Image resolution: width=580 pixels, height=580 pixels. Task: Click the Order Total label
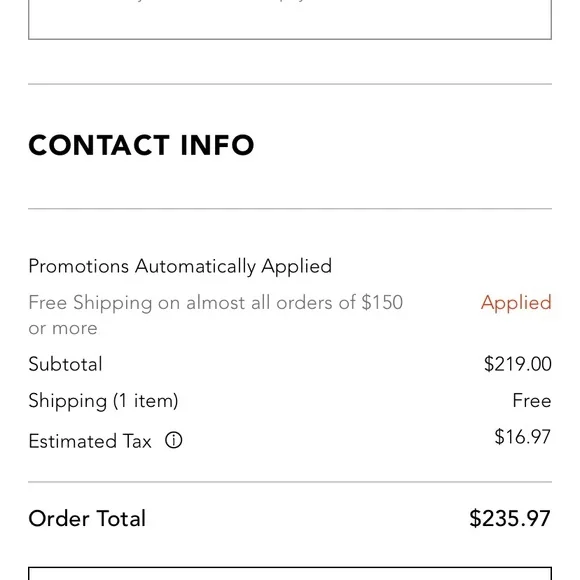coord(87,519)
